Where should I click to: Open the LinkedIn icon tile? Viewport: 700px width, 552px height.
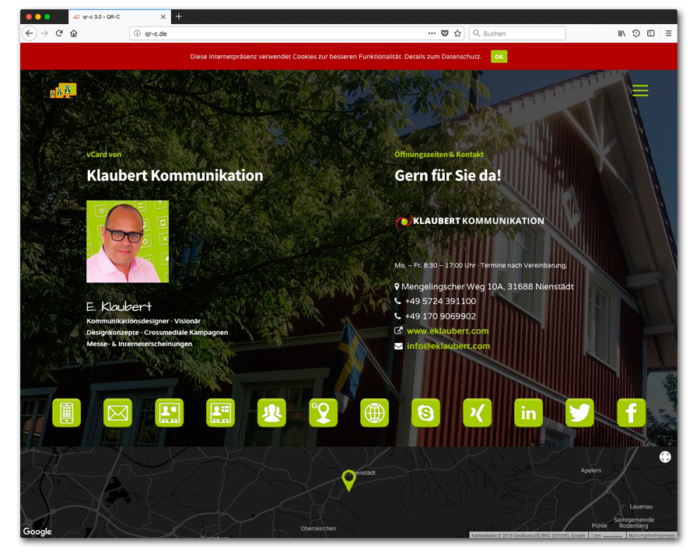pos(529,413)
